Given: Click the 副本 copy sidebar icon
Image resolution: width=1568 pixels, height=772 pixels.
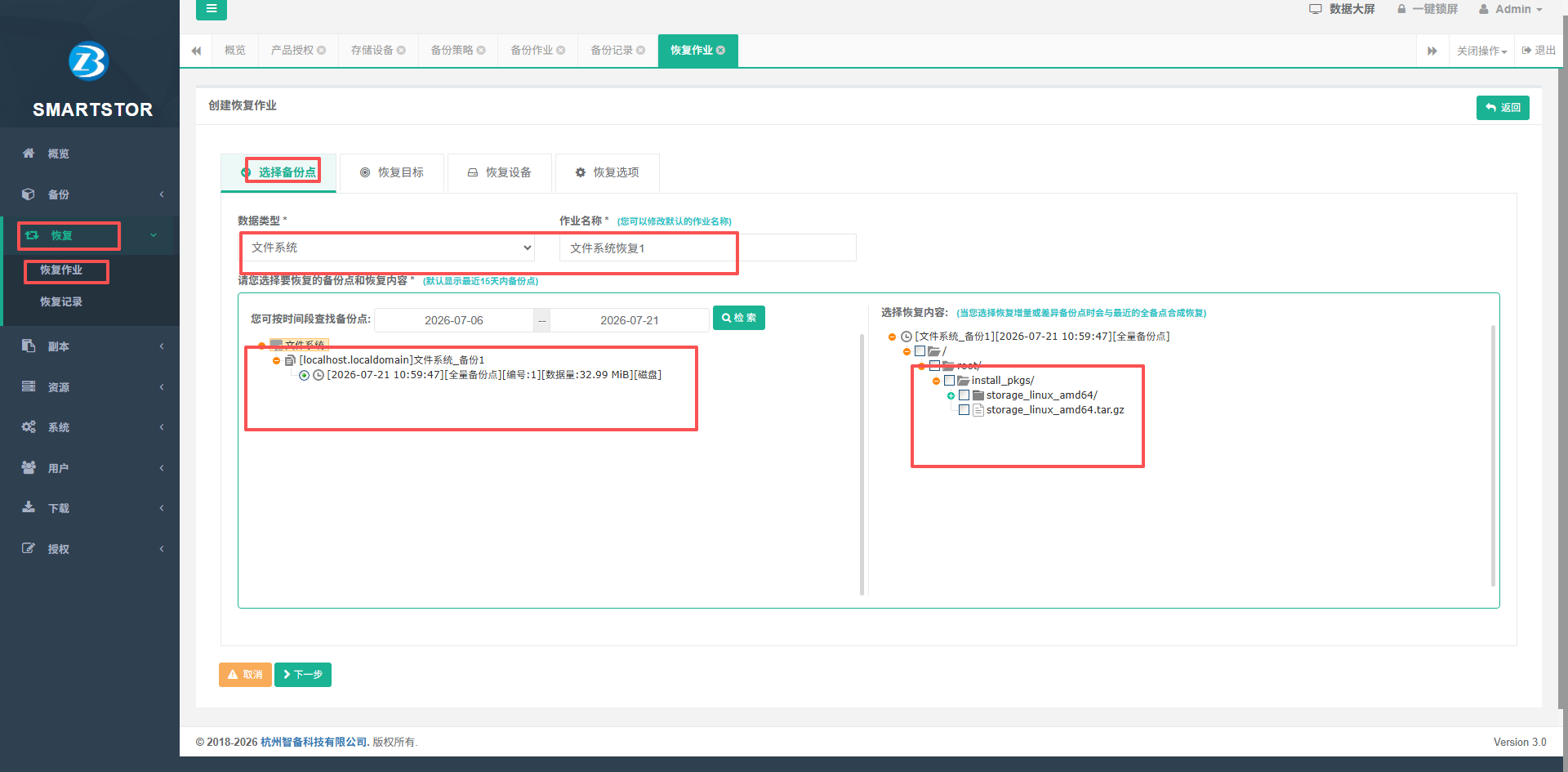Looking at the screenshot, I should coord(29,346).
